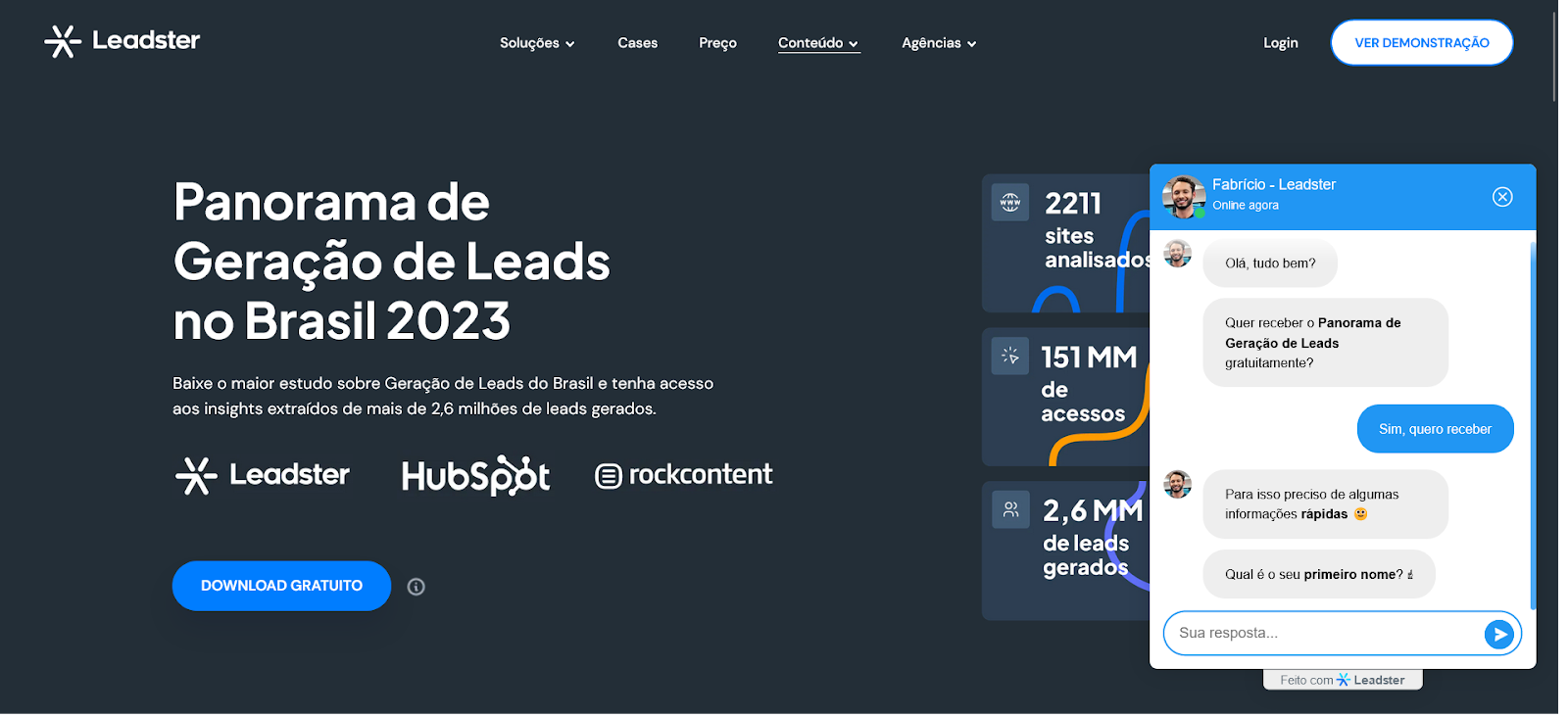Click the rockcontent logo
Screen dimensions: 1568x717
pyautogui.click(x=684, y=475)
